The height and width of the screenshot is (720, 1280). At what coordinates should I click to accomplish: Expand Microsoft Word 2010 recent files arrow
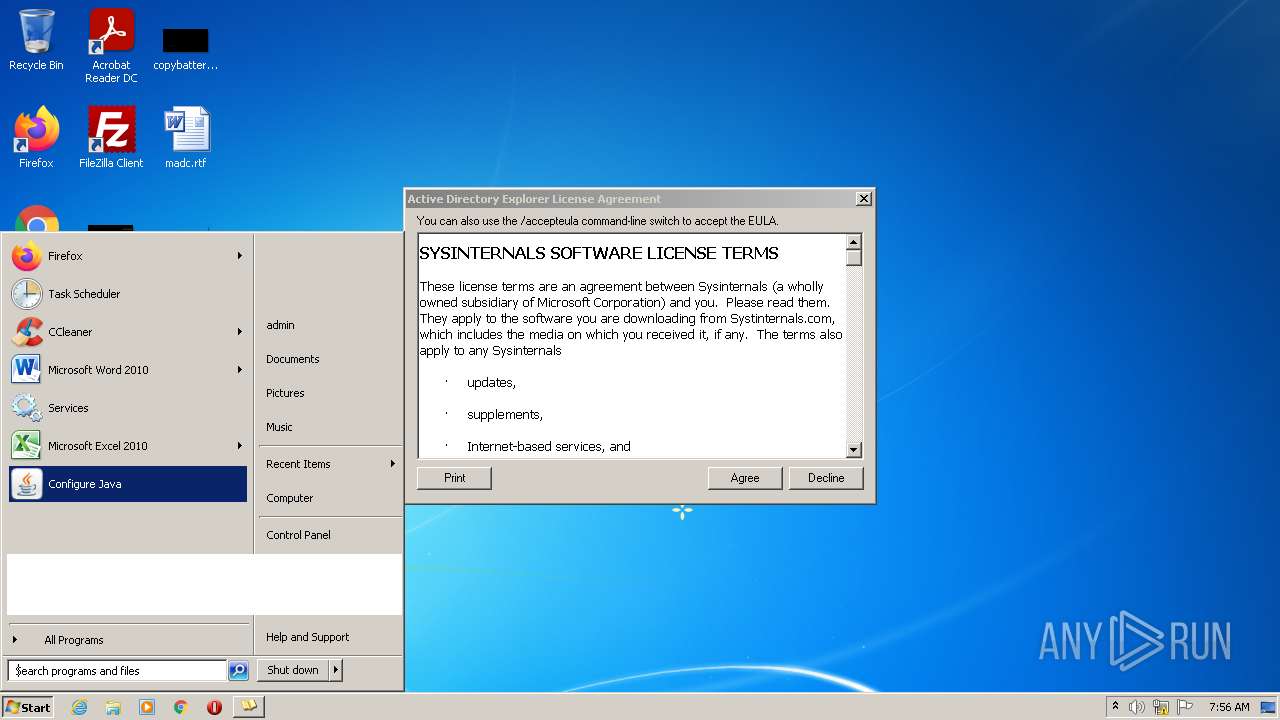(x=240, y=370)
